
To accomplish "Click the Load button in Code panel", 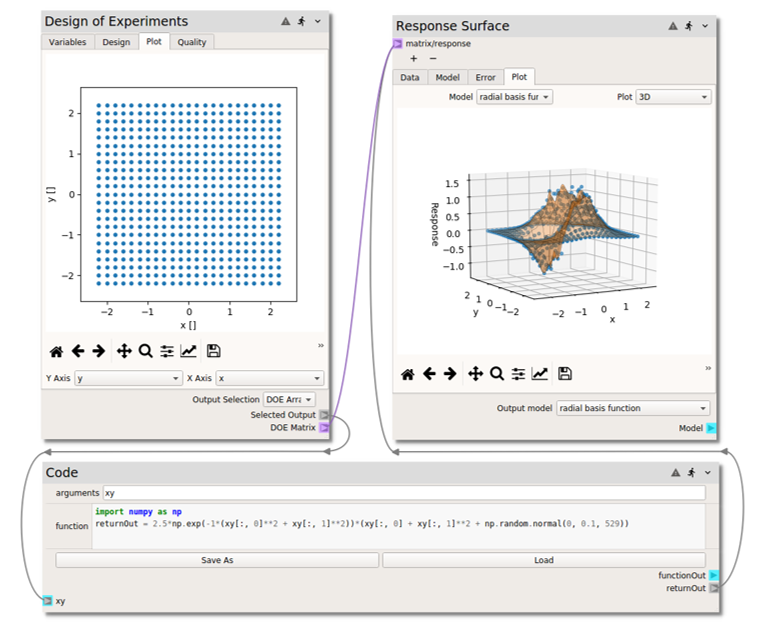I will tap(543, 560).
